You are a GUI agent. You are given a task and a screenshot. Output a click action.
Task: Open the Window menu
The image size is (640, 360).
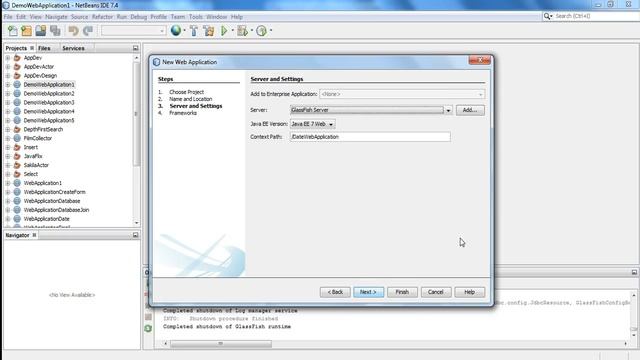point(216,17)
